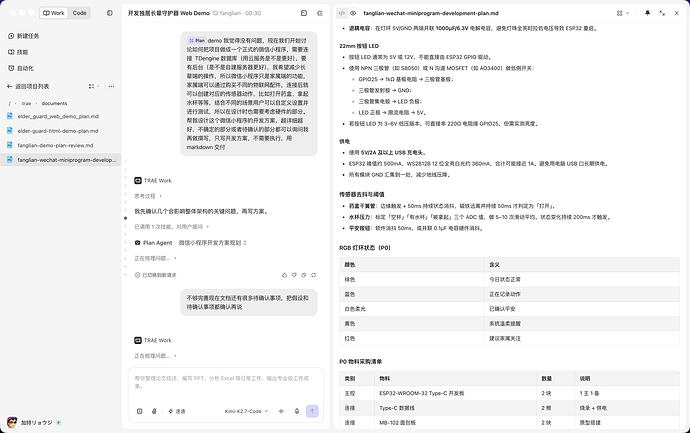Viewport: 690px width, 433px height.
Task: Click the first TRAE Work logo icon
Action: pos(138,180)
